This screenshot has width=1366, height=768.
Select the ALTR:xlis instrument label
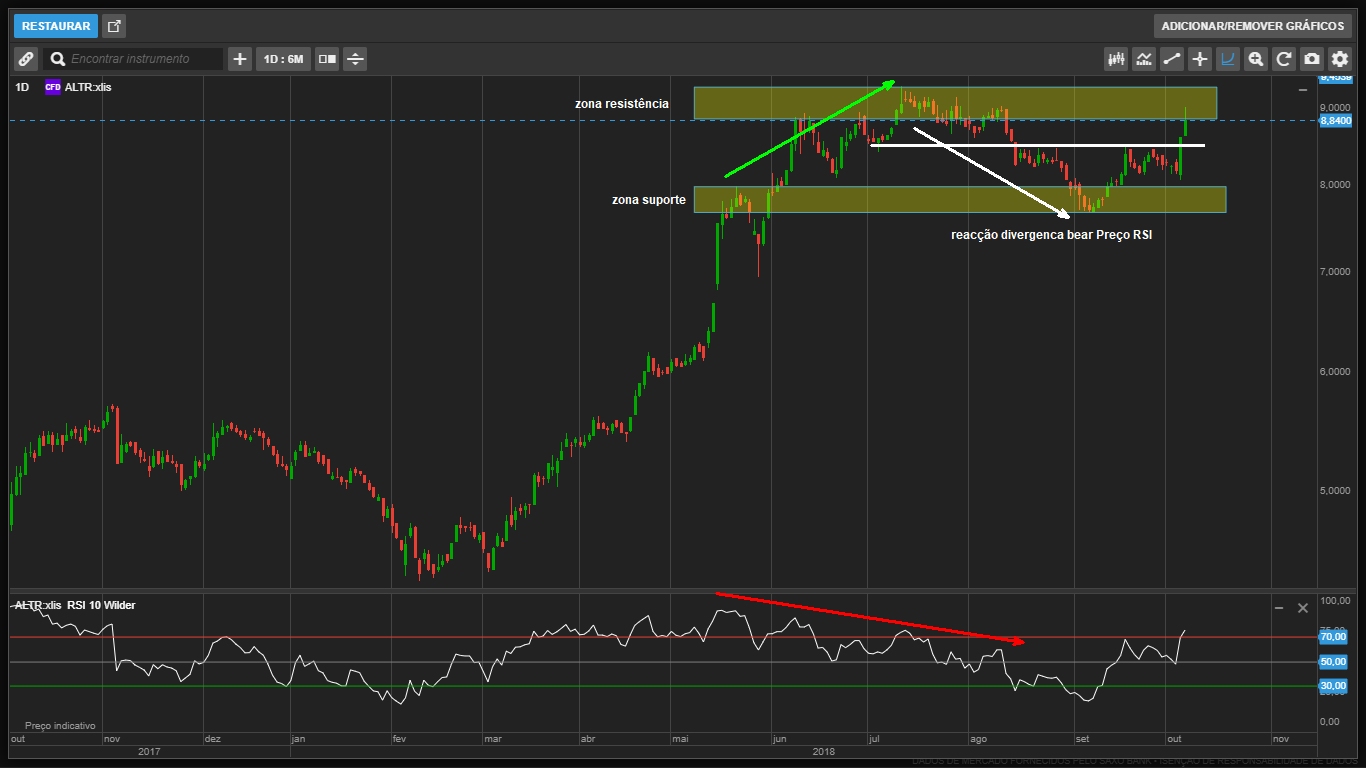point(88,87)
